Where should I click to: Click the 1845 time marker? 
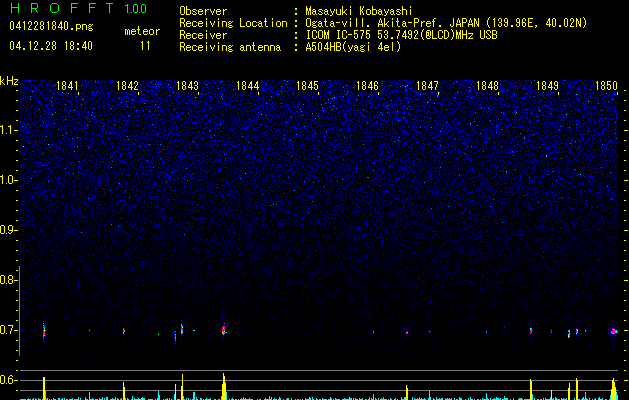tap(307, 86)
